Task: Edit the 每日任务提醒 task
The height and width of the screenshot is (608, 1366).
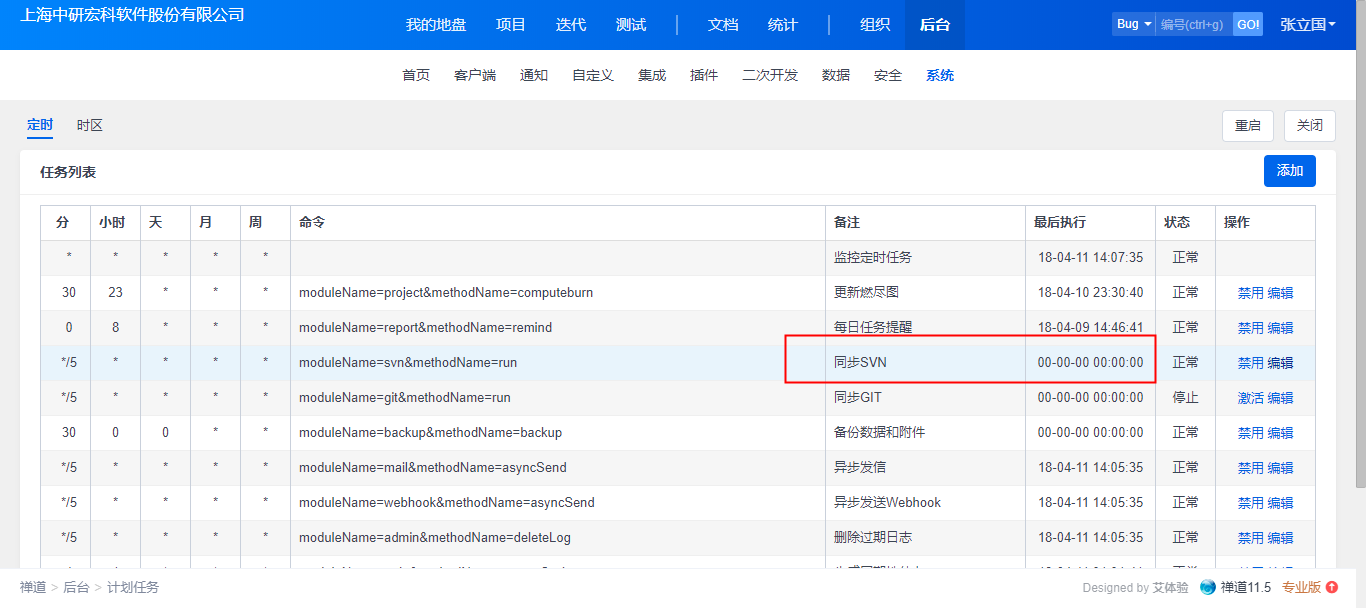Action: [x=1280, y=328]
